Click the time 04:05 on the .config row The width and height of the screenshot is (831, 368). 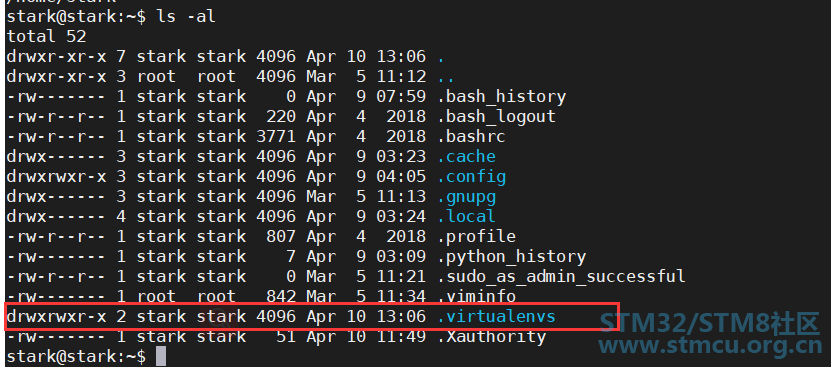pos(402,177)
